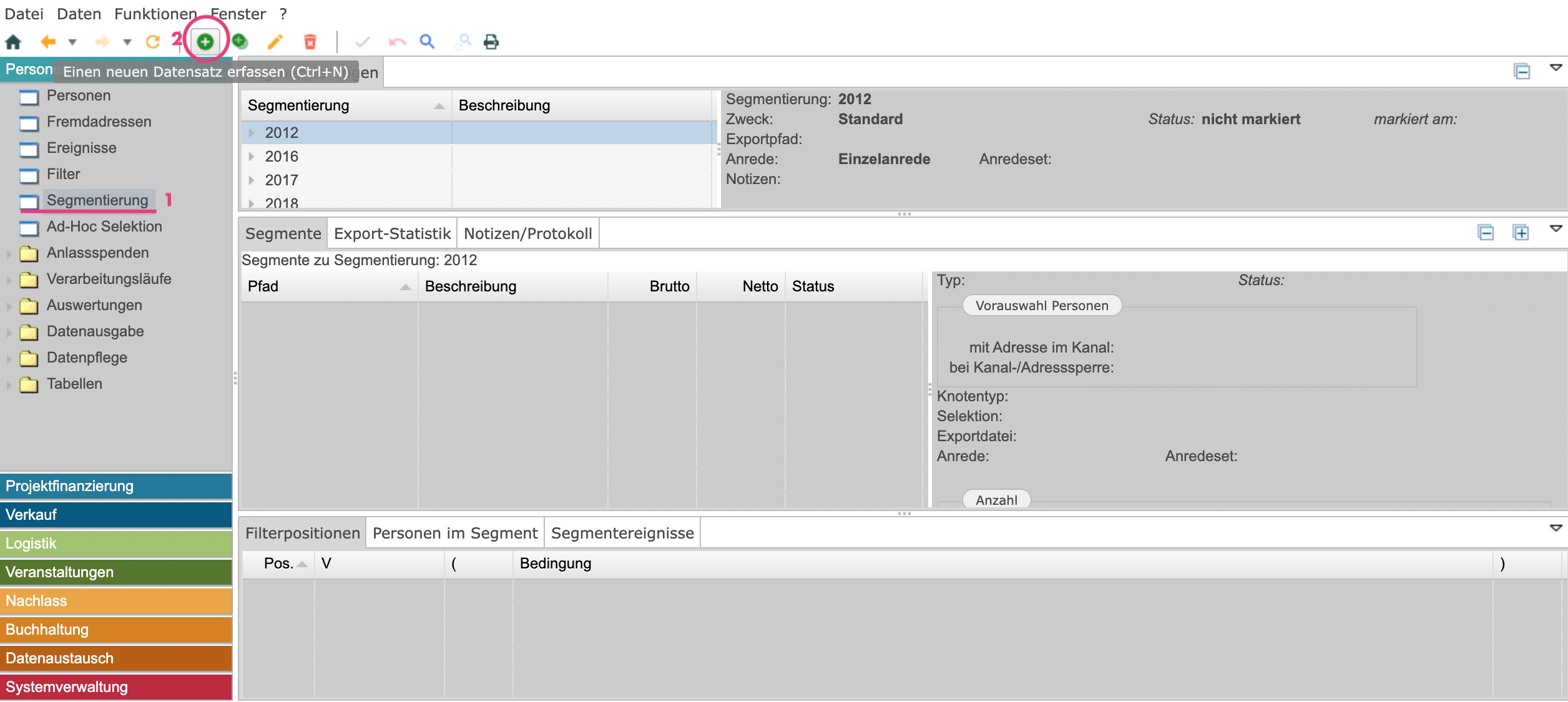Screen dimensions: 1568x702
Task: Switch to the Export-Statistik tab
Action: click(x=392, y=233)
